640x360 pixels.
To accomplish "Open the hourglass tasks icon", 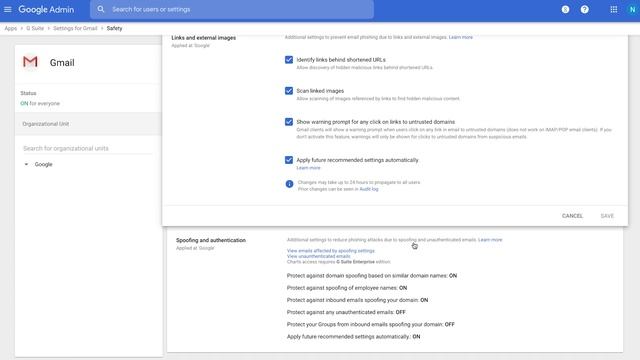I will pyautogui.click(x=565, y=9).
